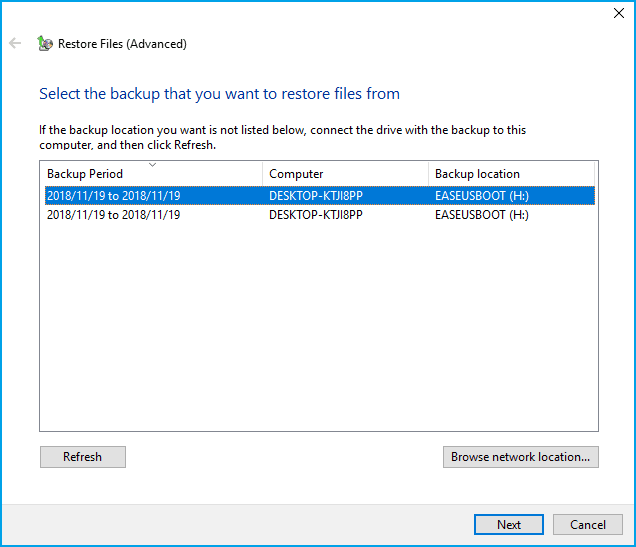Click divider between Backup Period and Computer

262,174
